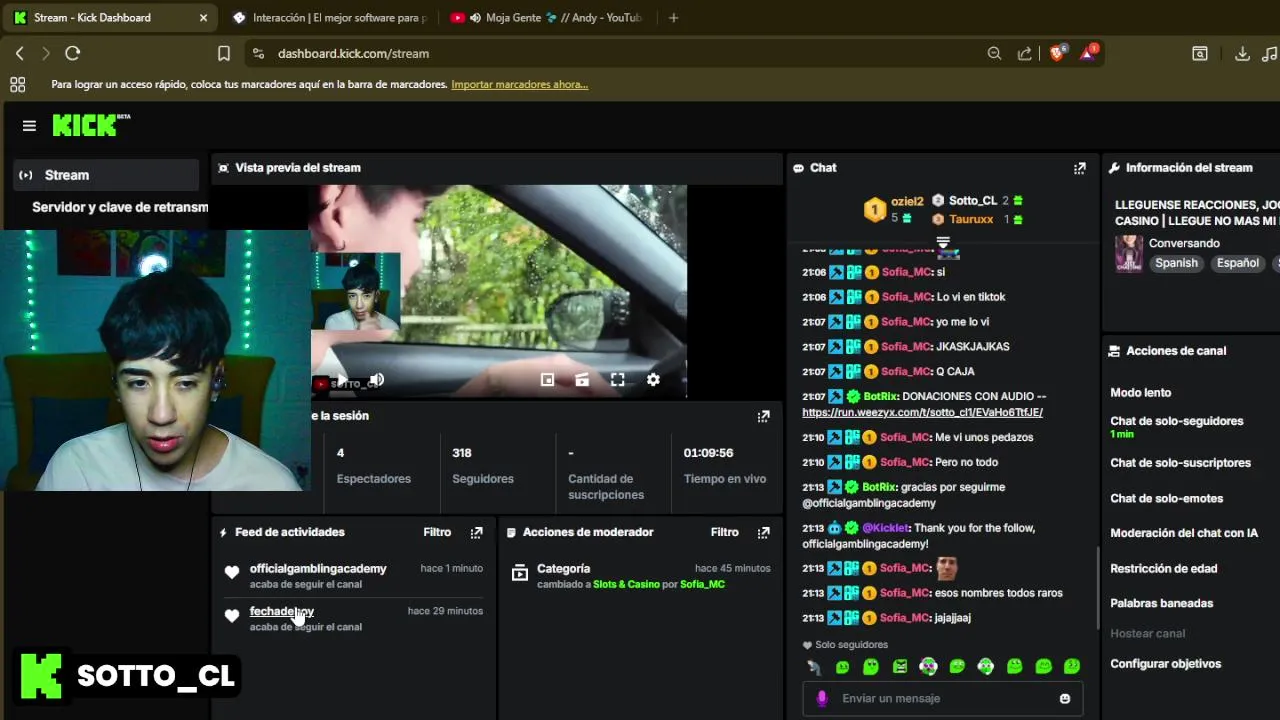Viewport: 1280px width, 720px height.
Task: Click the Slots & Casino category link
Action: pyautogui.click(x=626, y=584)
